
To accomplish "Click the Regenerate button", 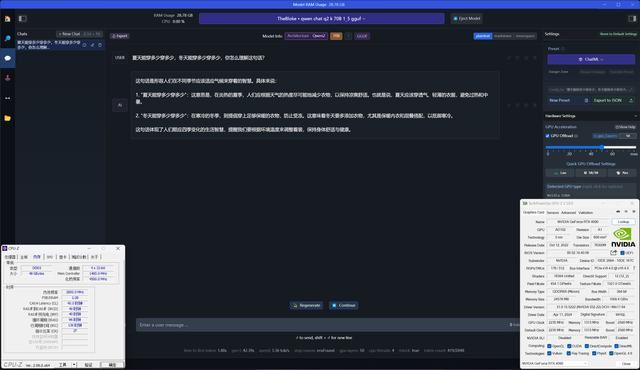I will pyautogui.click(x=306, y=305).
